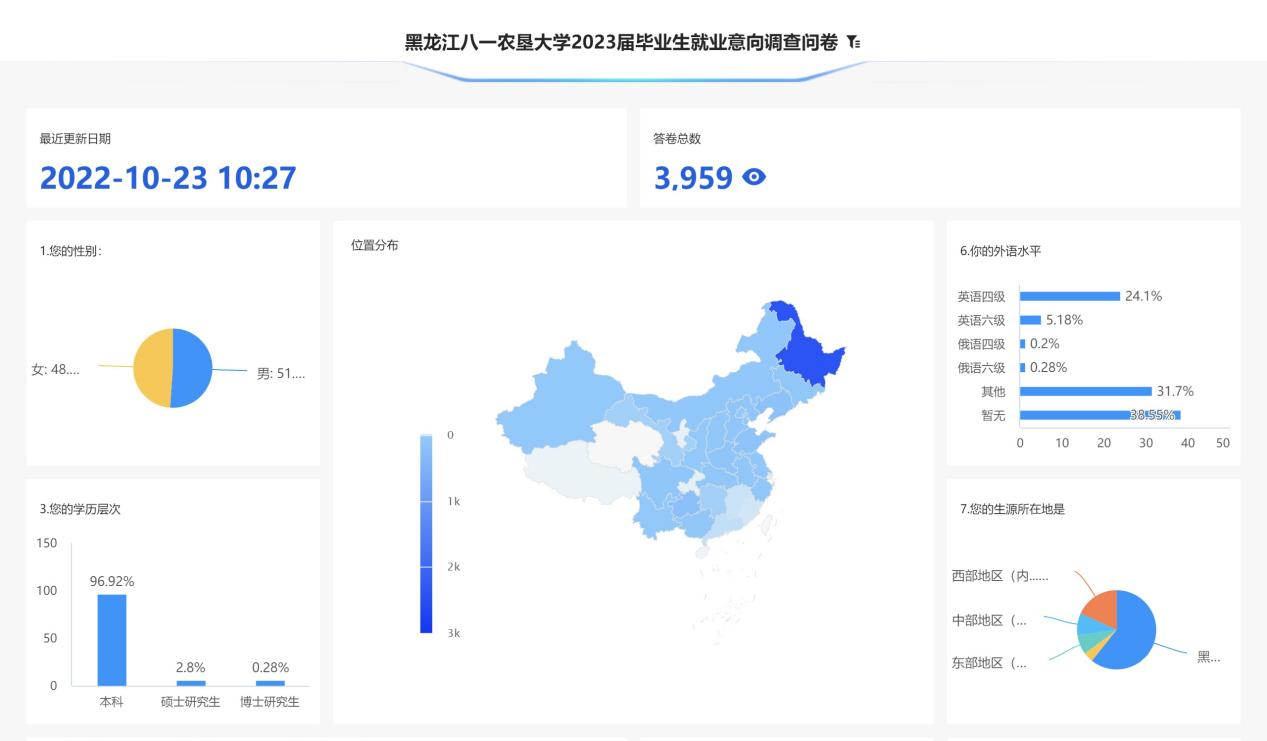Click the eye icon next to 3,959

(x=754, y=178)
